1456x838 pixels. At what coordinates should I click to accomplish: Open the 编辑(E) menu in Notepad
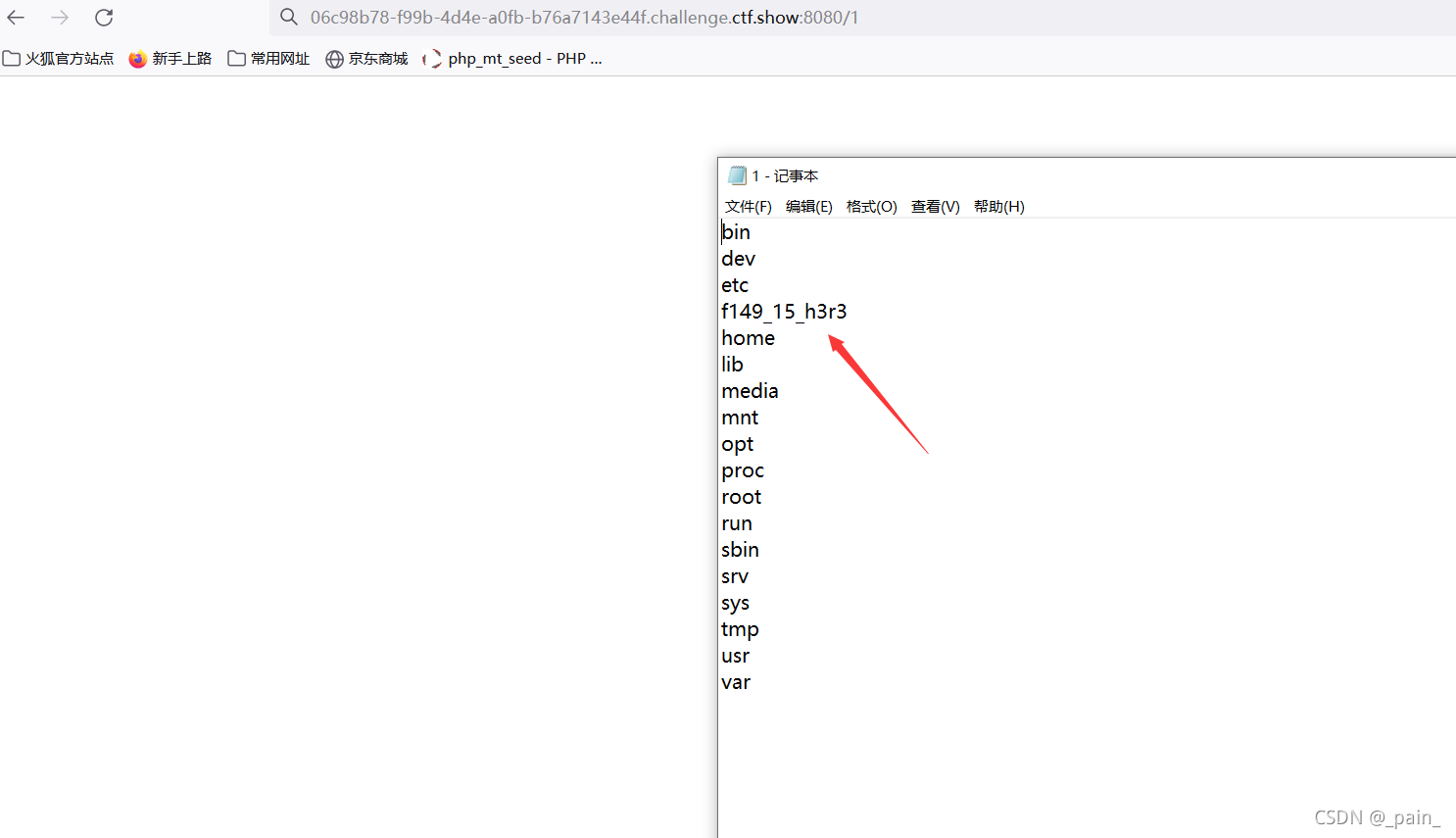(x=809, y=207)
